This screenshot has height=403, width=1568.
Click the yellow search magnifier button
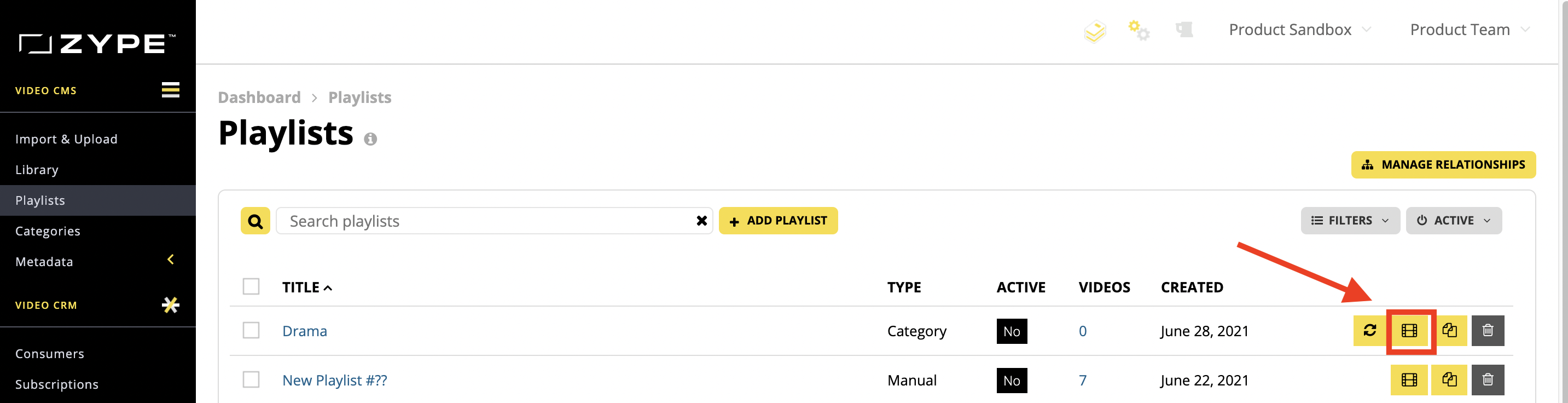pyautogui.click(x=255, y=221)
